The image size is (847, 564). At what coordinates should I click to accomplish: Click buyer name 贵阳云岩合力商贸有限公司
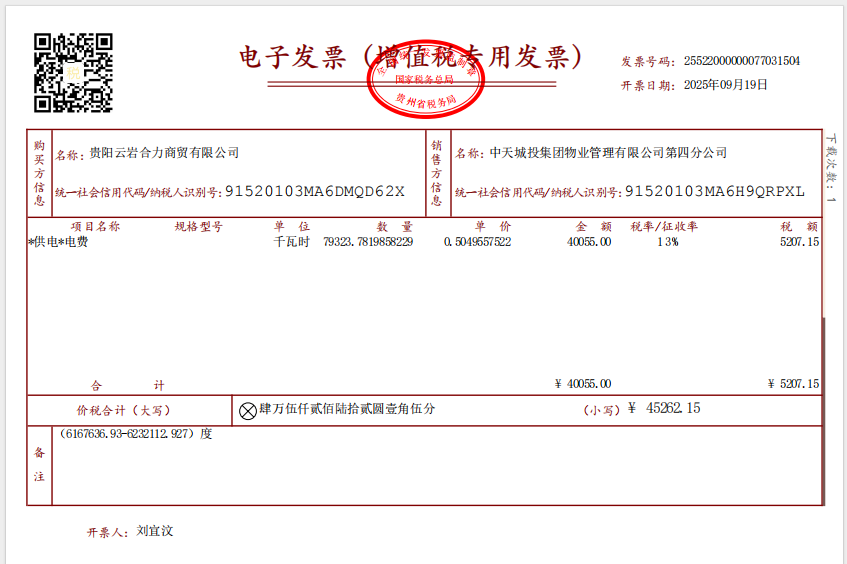click(164, 153)
